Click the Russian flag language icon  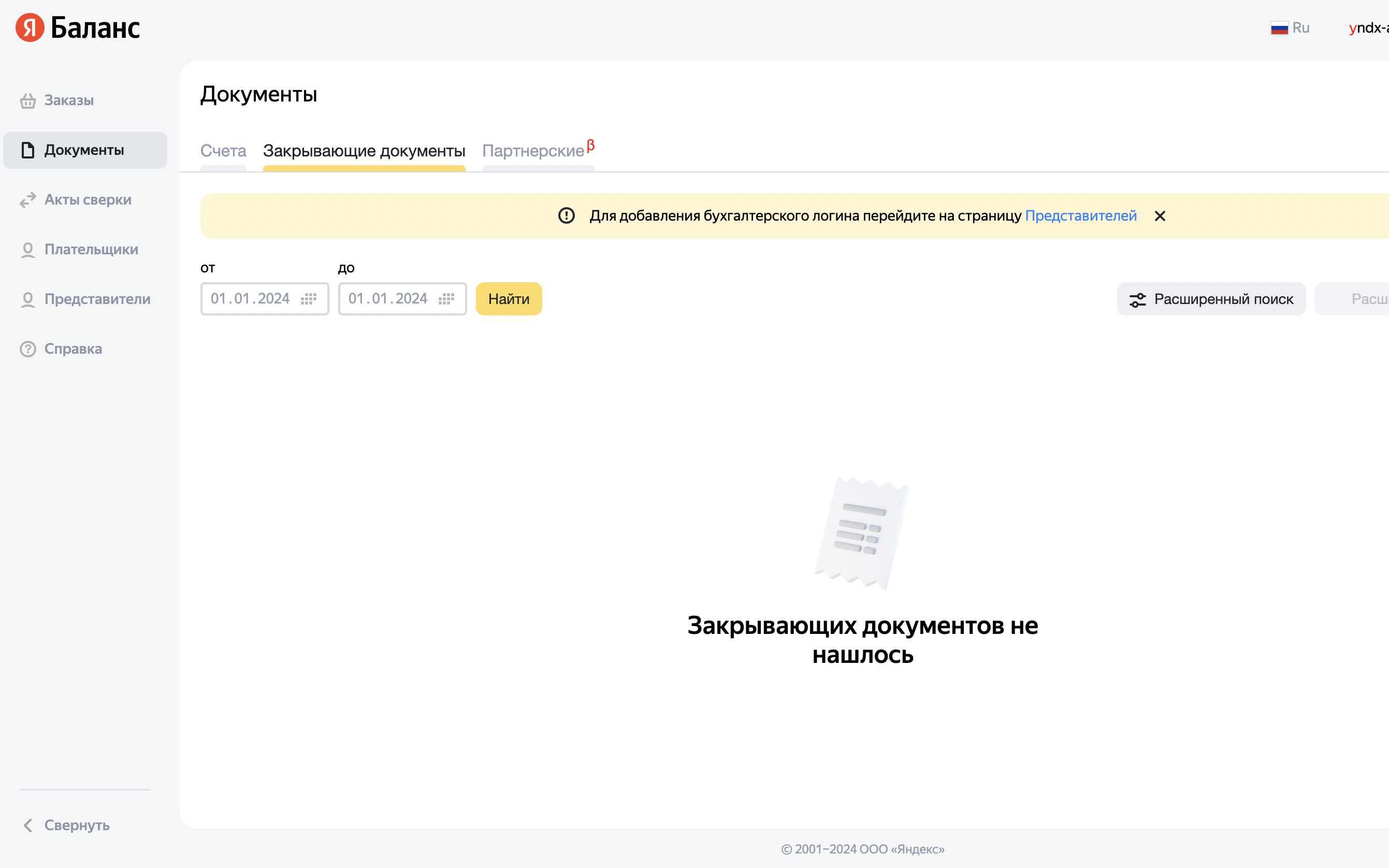(x=1279, y=28)
